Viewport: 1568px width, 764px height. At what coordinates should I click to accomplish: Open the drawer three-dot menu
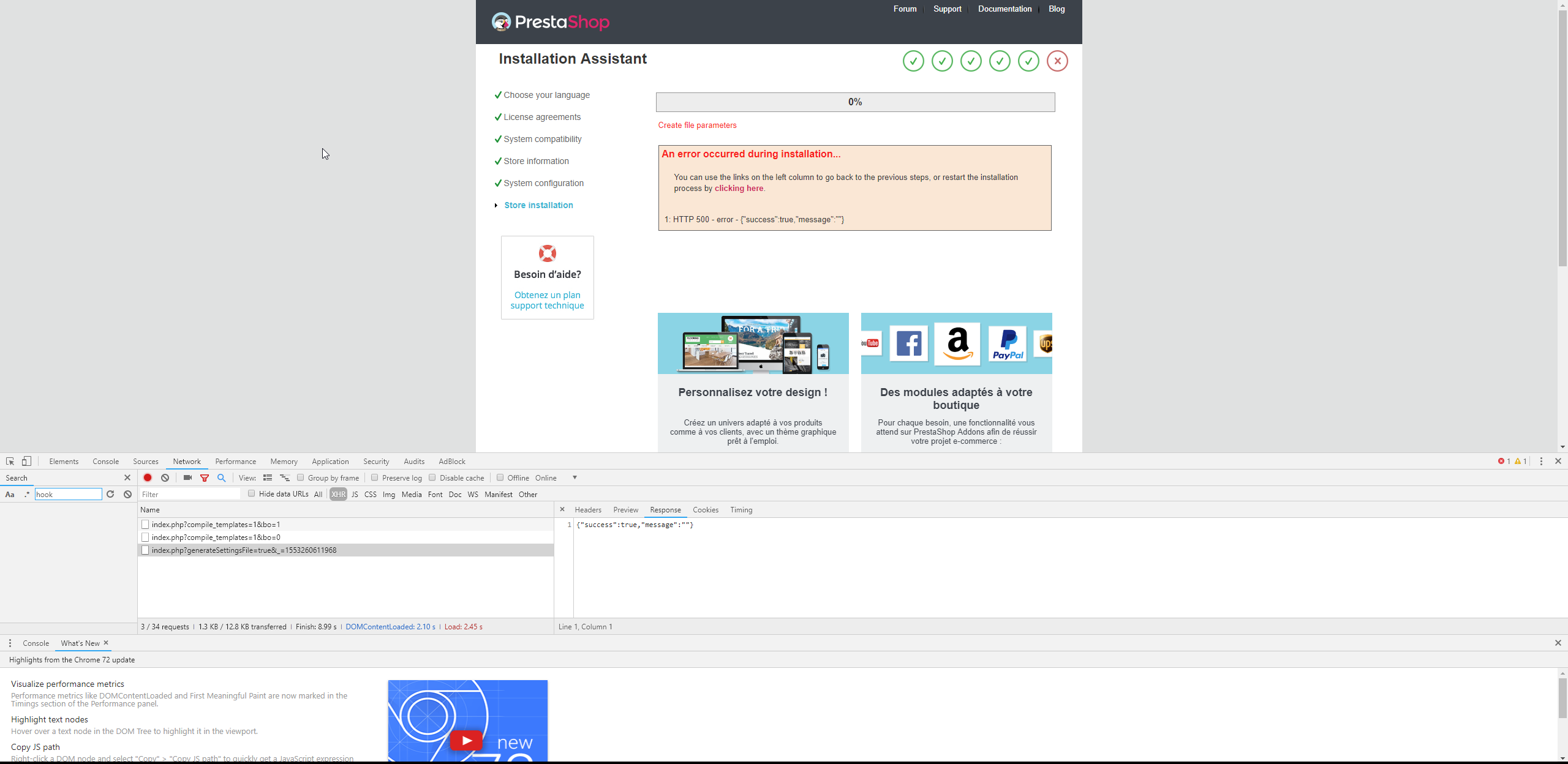click(x=10, y=643)
